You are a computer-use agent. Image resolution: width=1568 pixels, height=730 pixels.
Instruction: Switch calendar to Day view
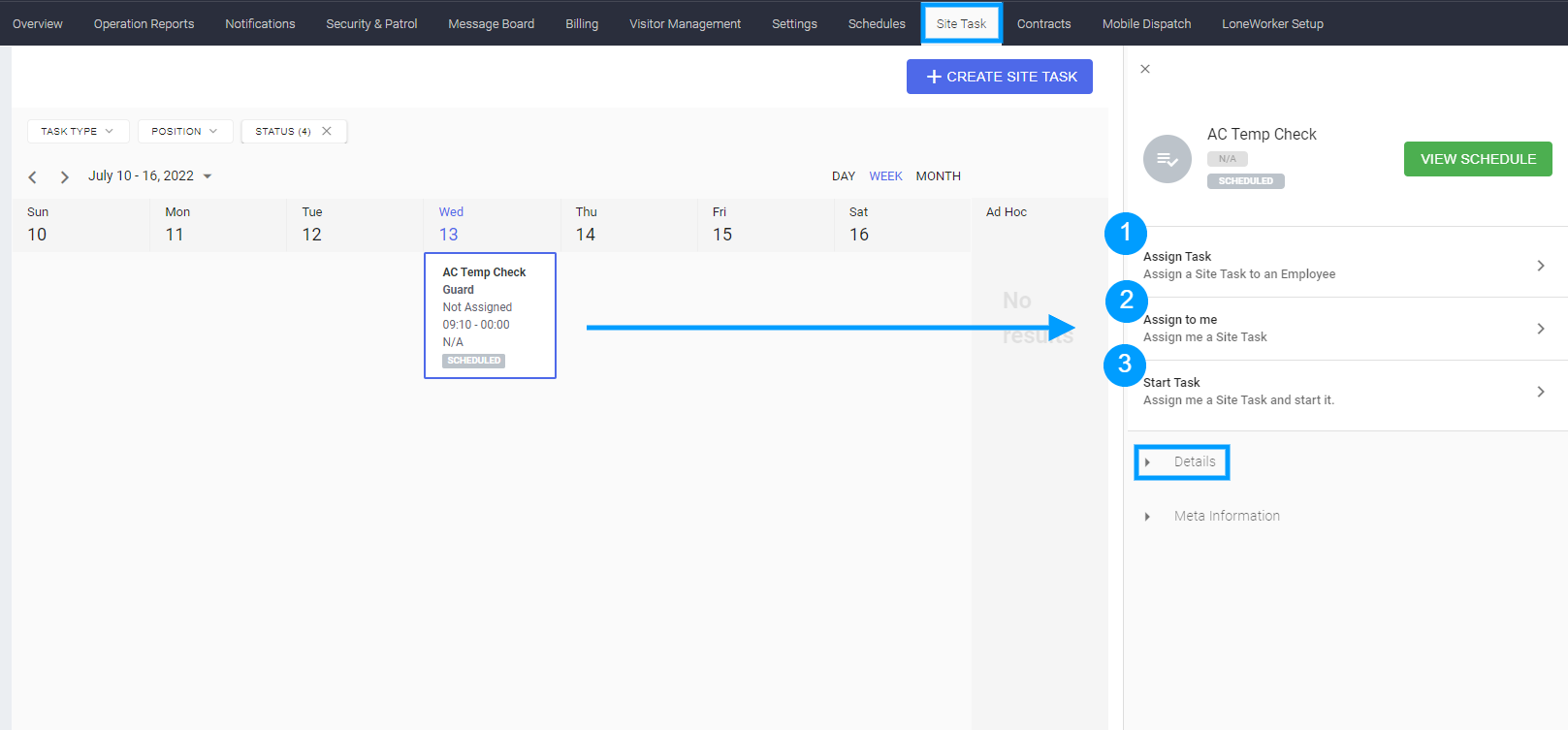(x=844, y=176)
